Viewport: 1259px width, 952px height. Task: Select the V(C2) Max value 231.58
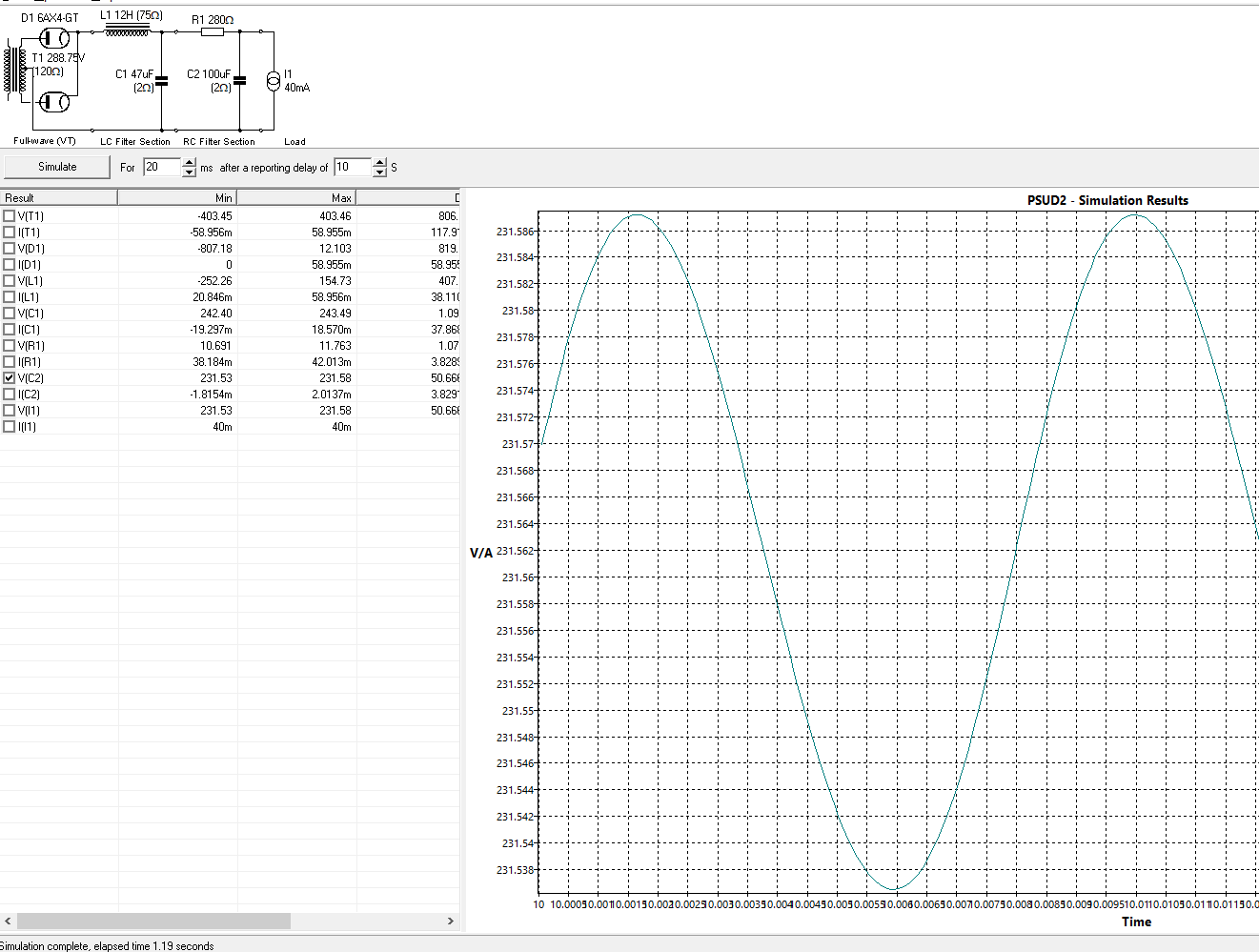coord(335,378)
